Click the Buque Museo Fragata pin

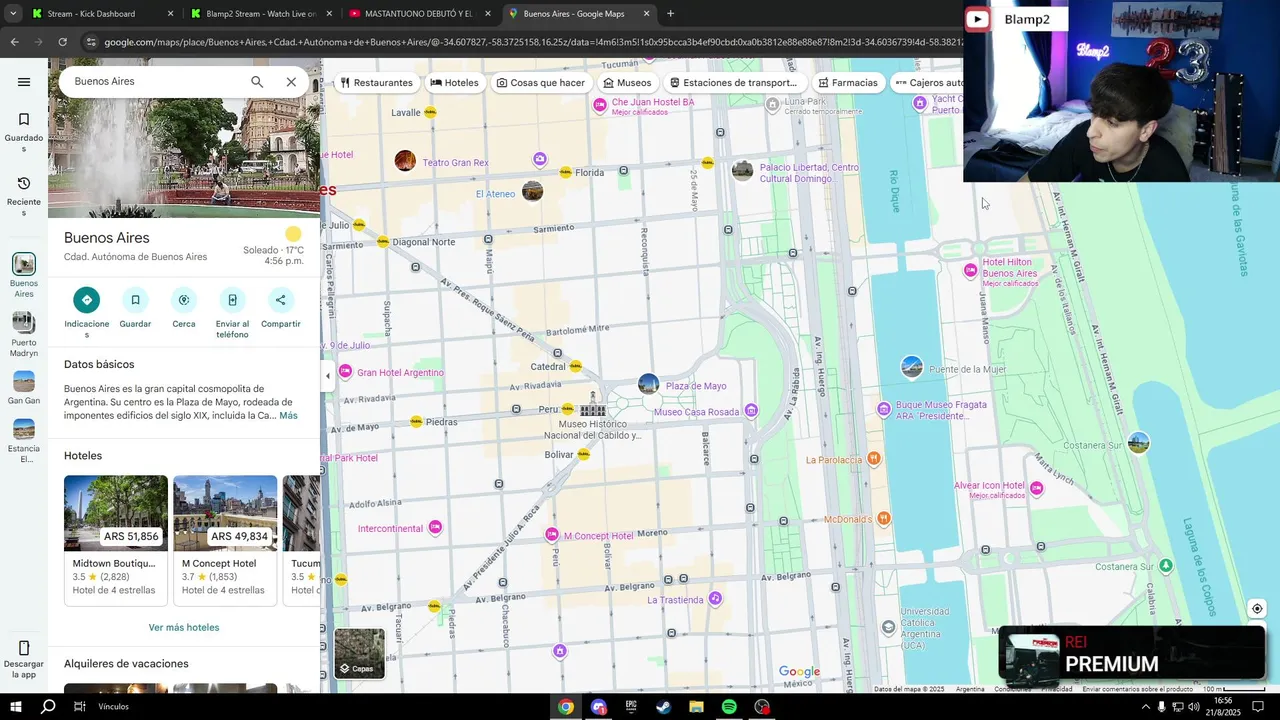884,409
